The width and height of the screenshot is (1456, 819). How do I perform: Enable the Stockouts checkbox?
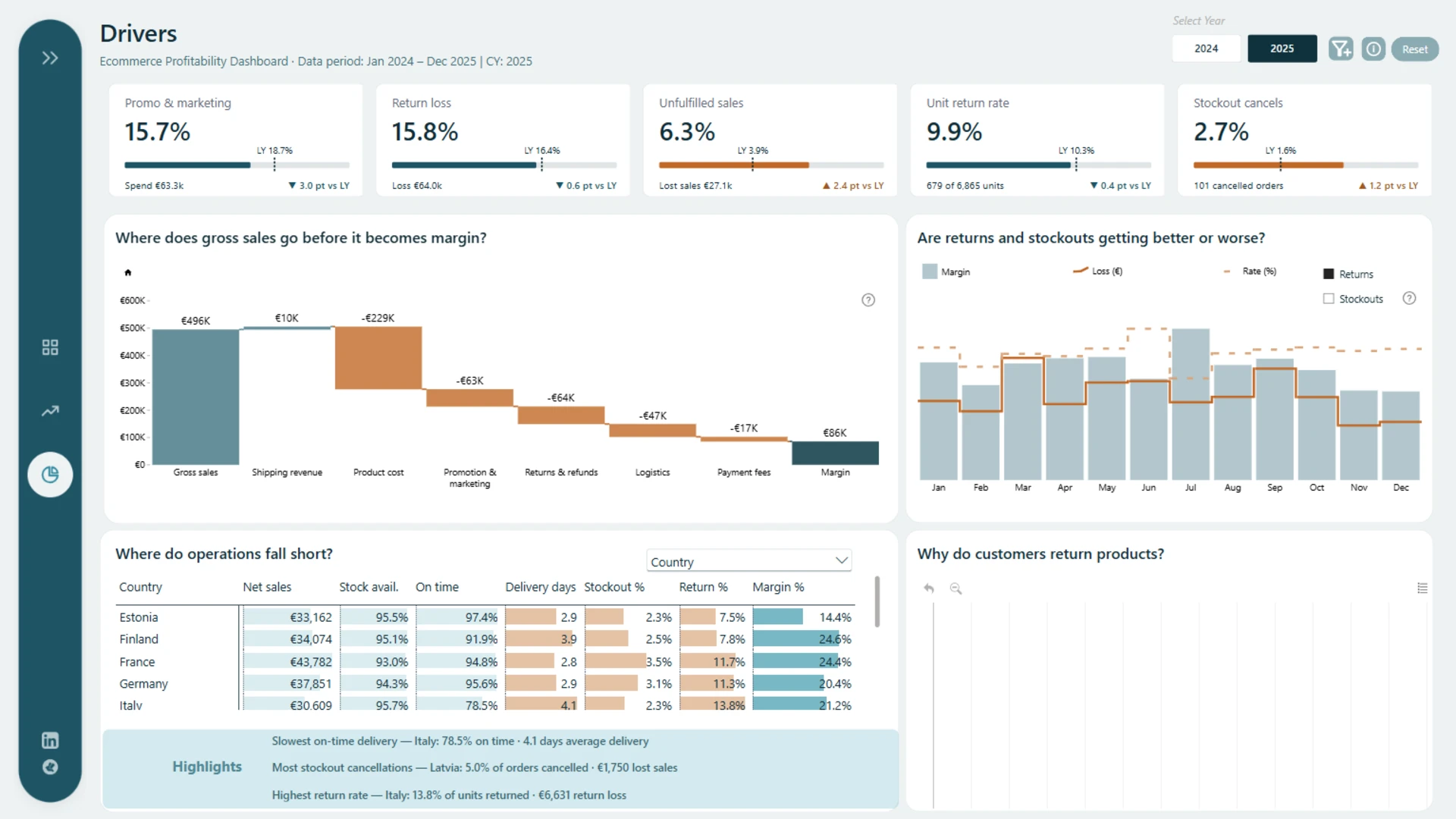pos(1329,299)
